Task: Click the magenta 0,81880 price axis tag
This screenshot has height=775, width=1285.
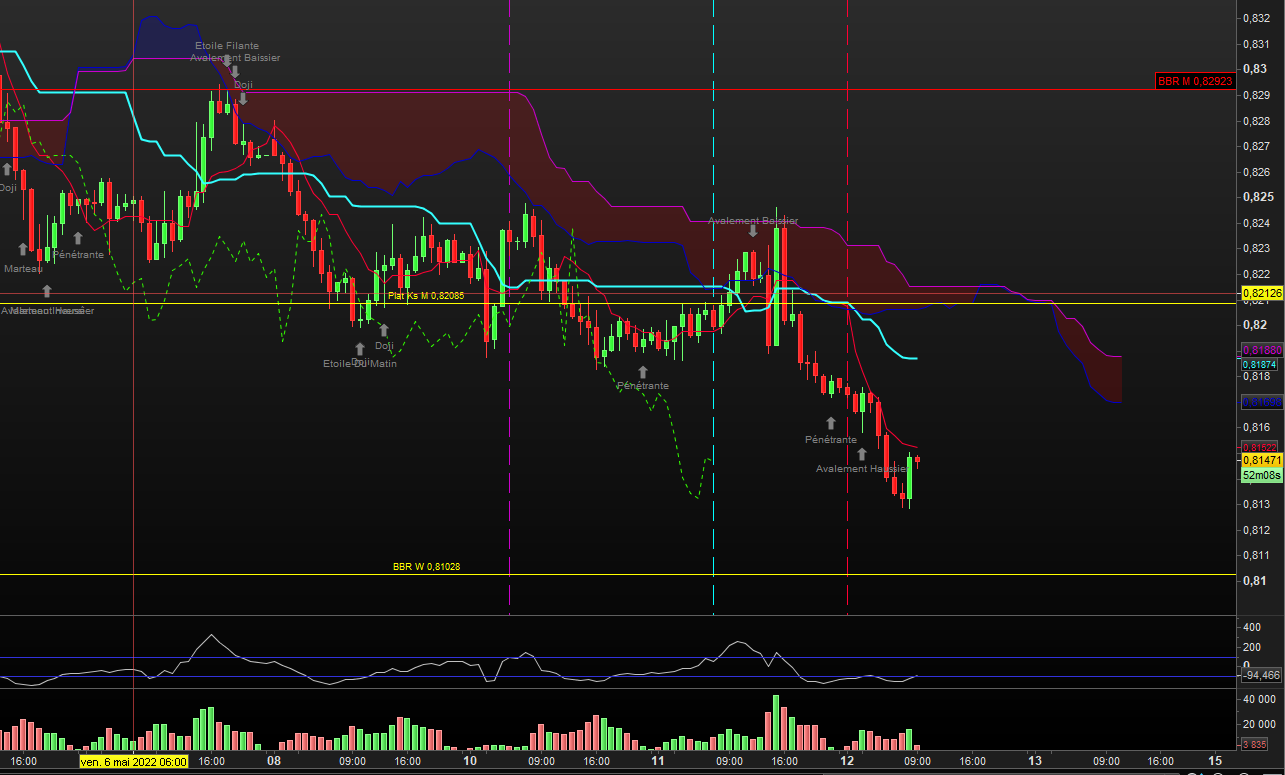Action: pyautogui.click(x=1260, y=350)
